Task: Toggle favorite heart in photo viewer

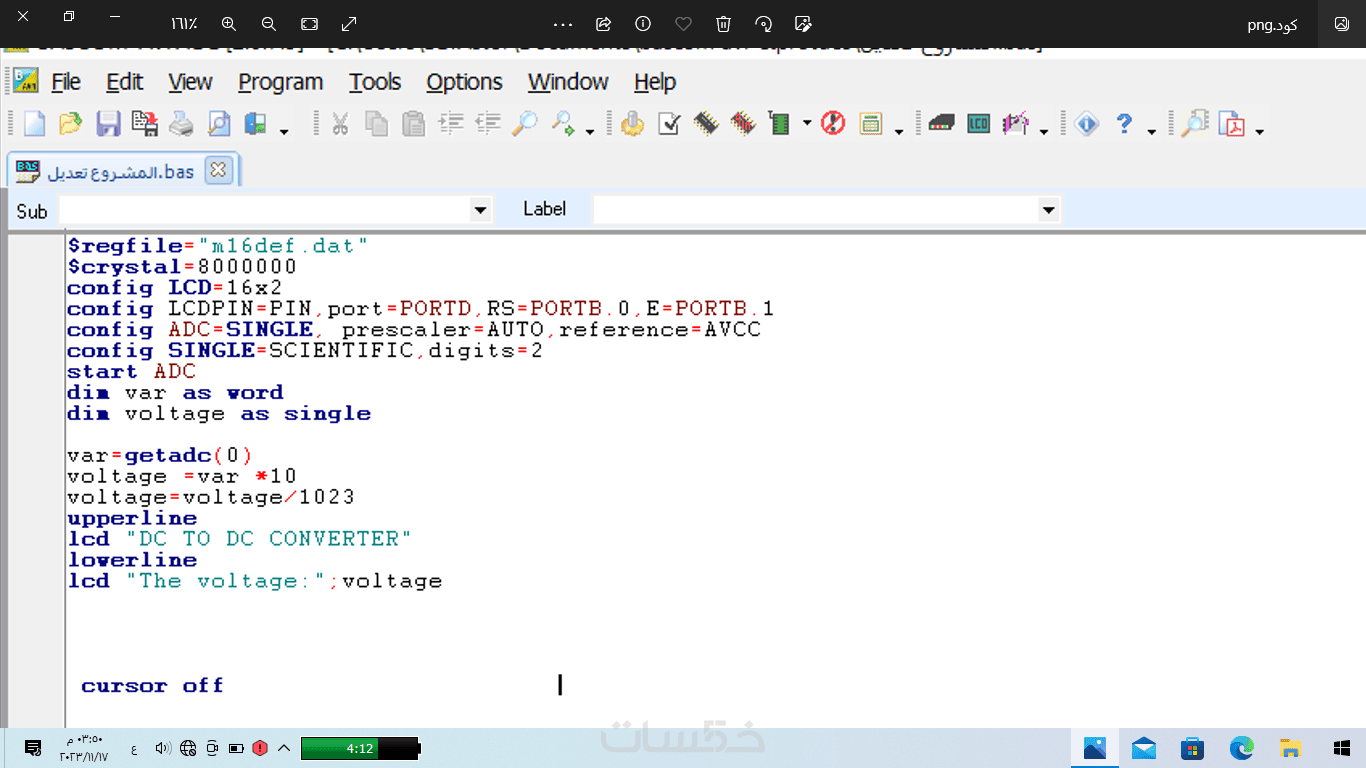Action: coord(683,23)
